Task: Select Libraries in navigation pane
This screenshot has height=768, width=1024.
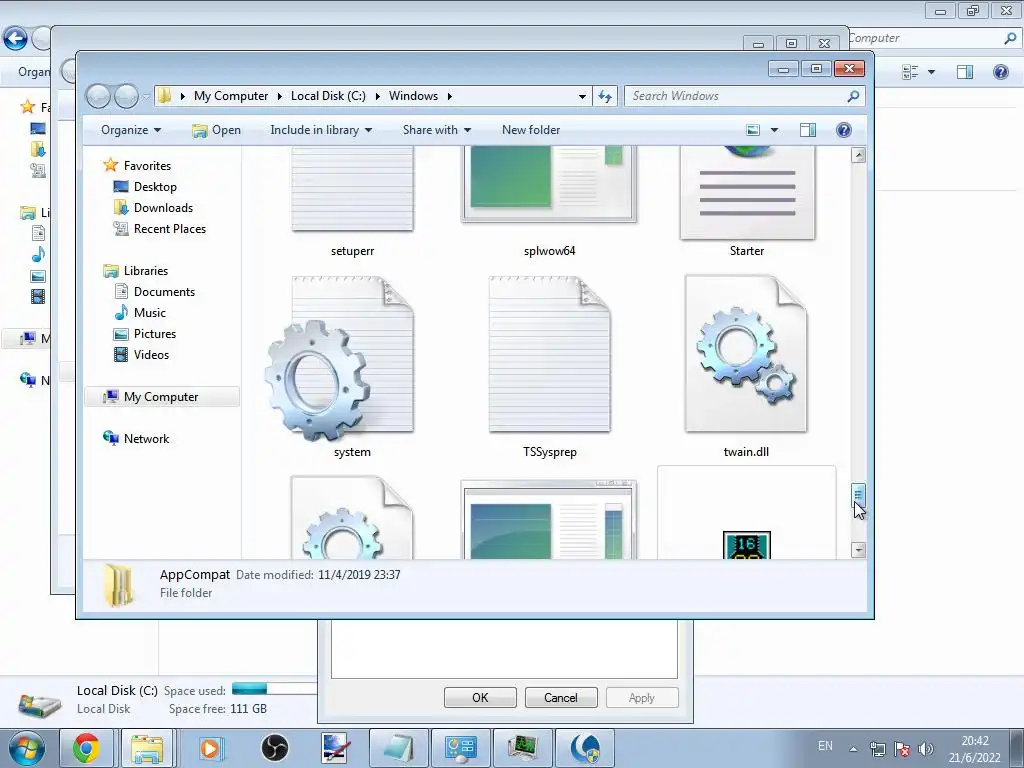Action: (146, 270)
